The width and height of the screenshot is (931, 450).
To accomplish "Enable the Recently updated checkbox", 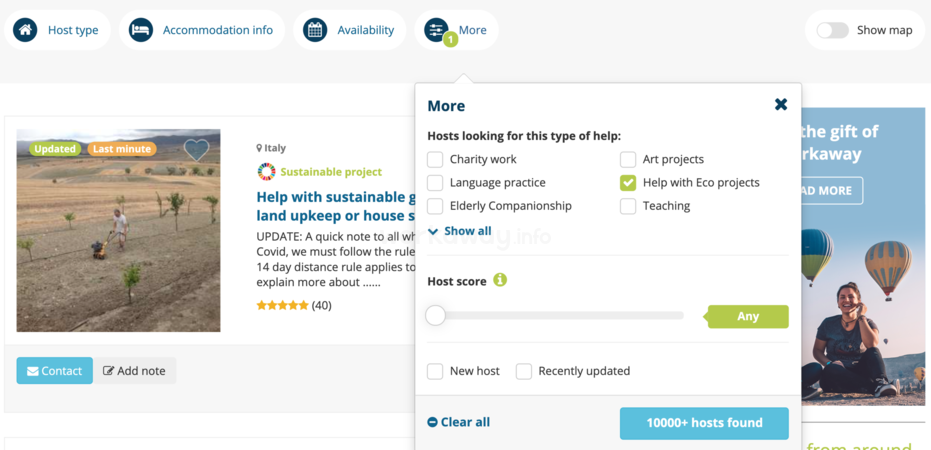I will pyautogui.click(x=524, y=372).
